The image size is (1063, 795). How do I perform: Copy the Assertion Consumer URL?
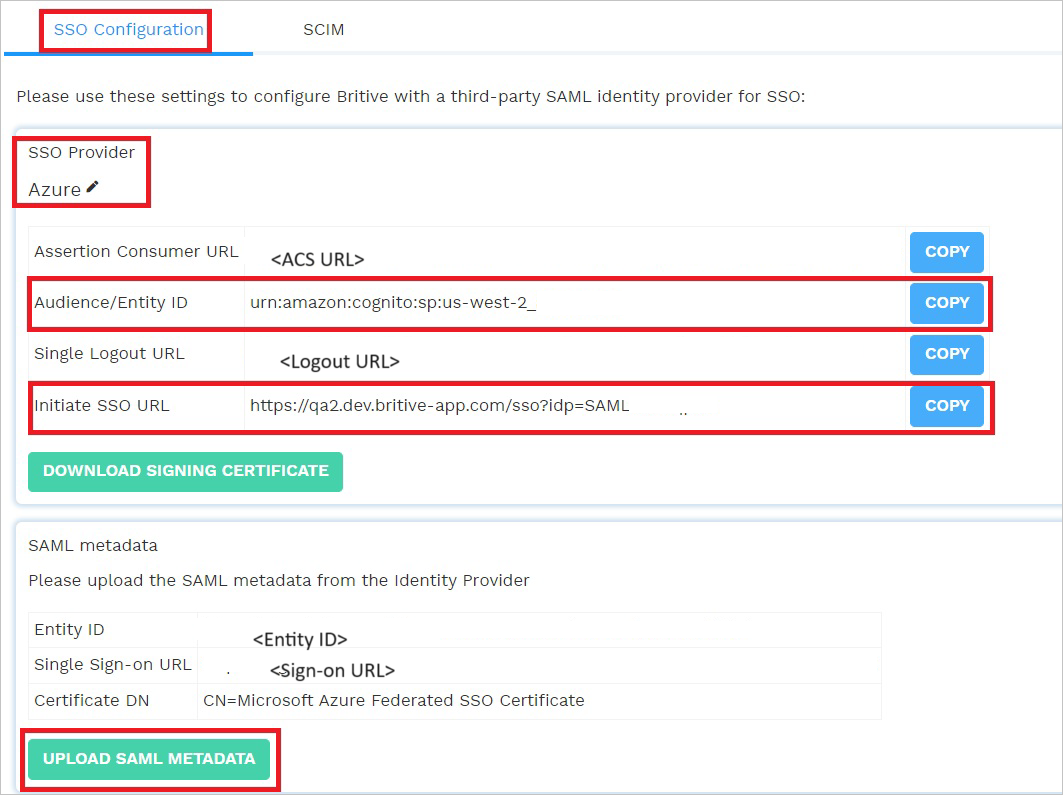click(946, 252)
